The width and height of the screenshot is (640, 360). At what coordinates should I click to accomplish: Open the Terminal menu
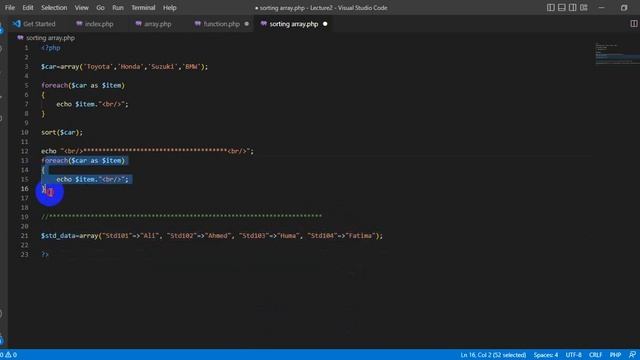[143, 8]
